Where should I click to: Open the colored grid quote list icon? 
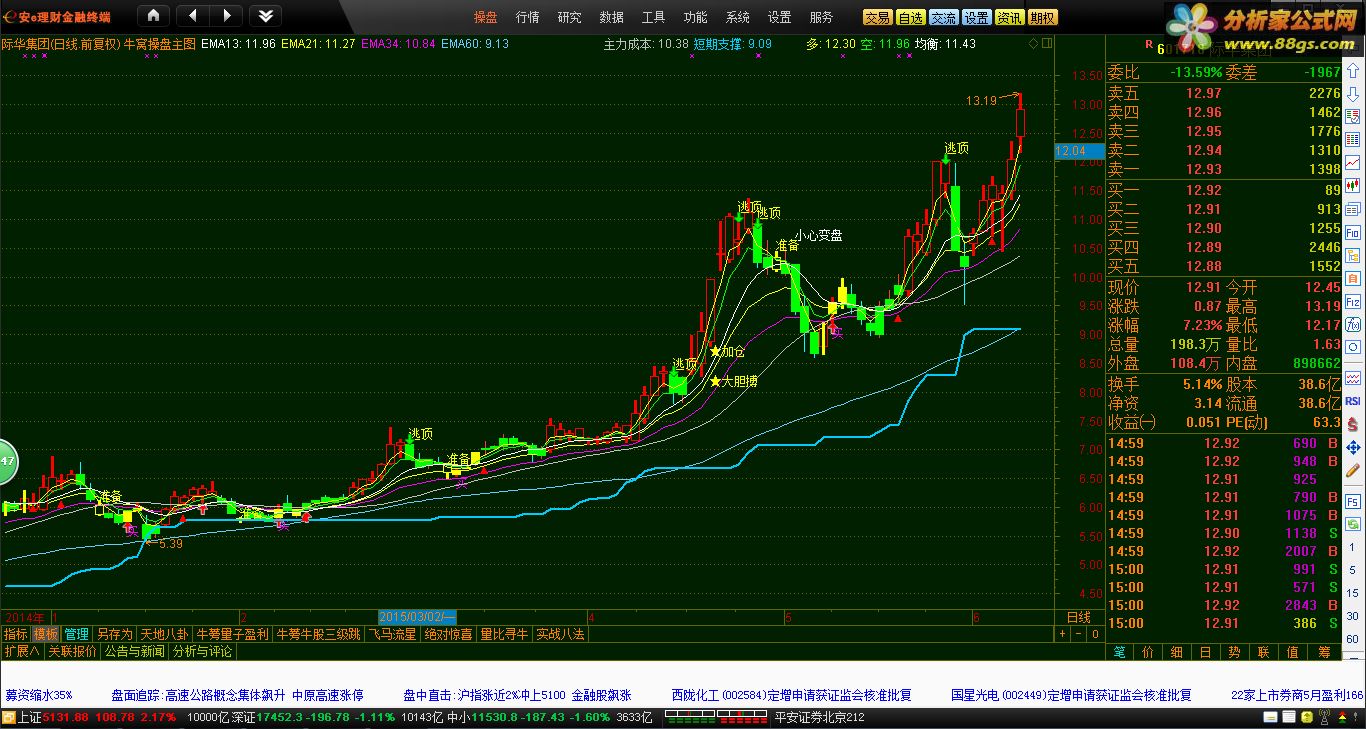pos(1353,140)
